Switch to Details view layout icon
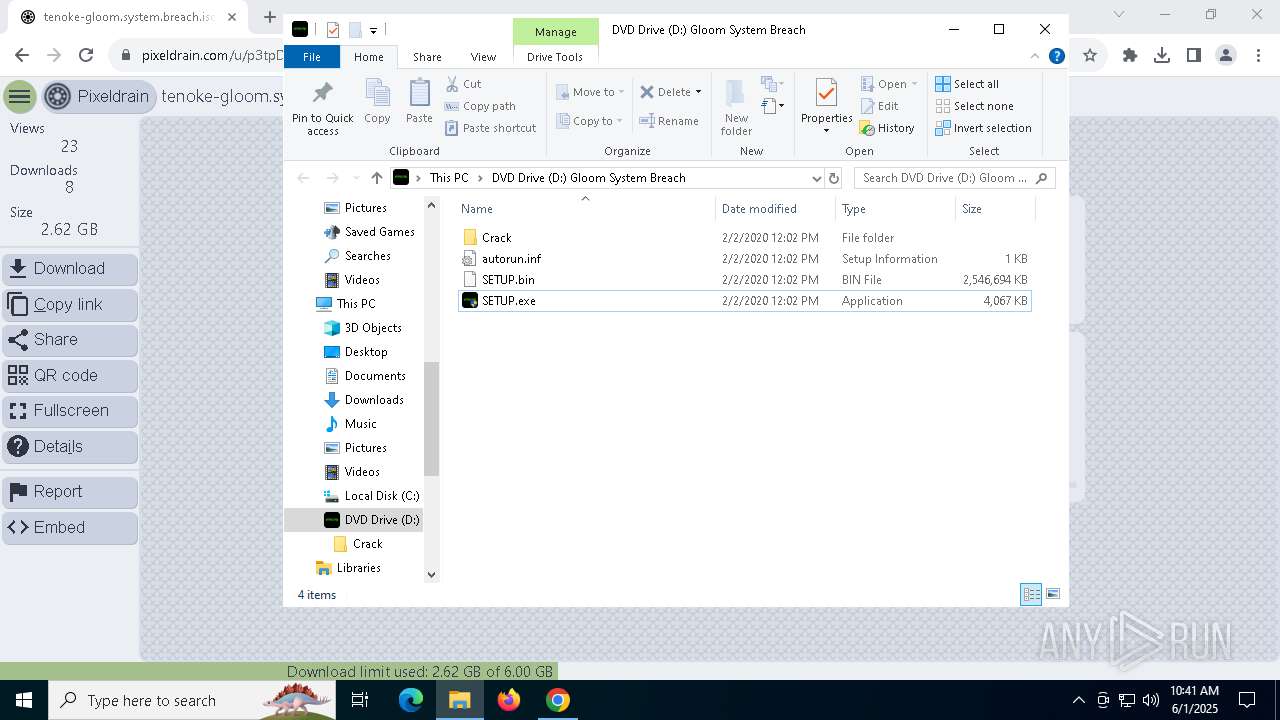Screen dimensions: 1280x720 pos(1031,594)
